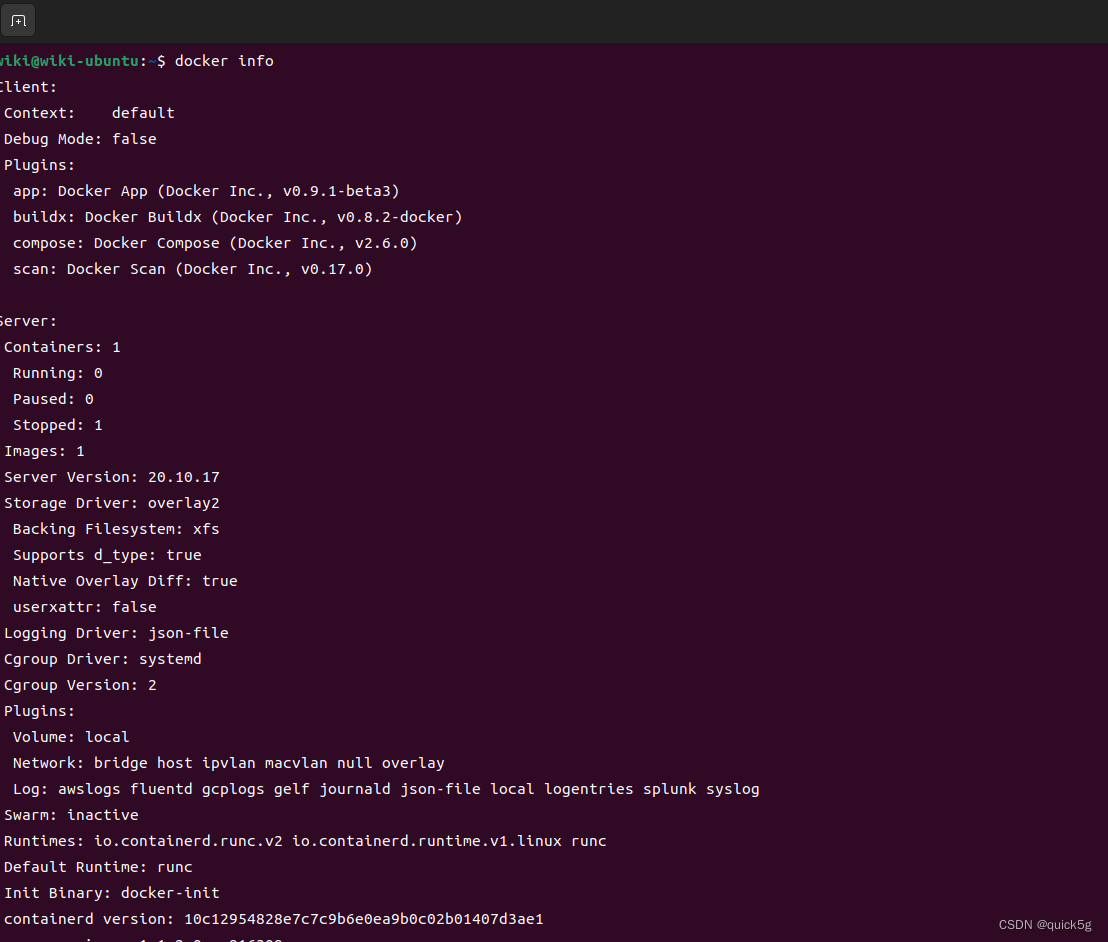Click the CSDN @quick5g watermark

coord(1046,925)
